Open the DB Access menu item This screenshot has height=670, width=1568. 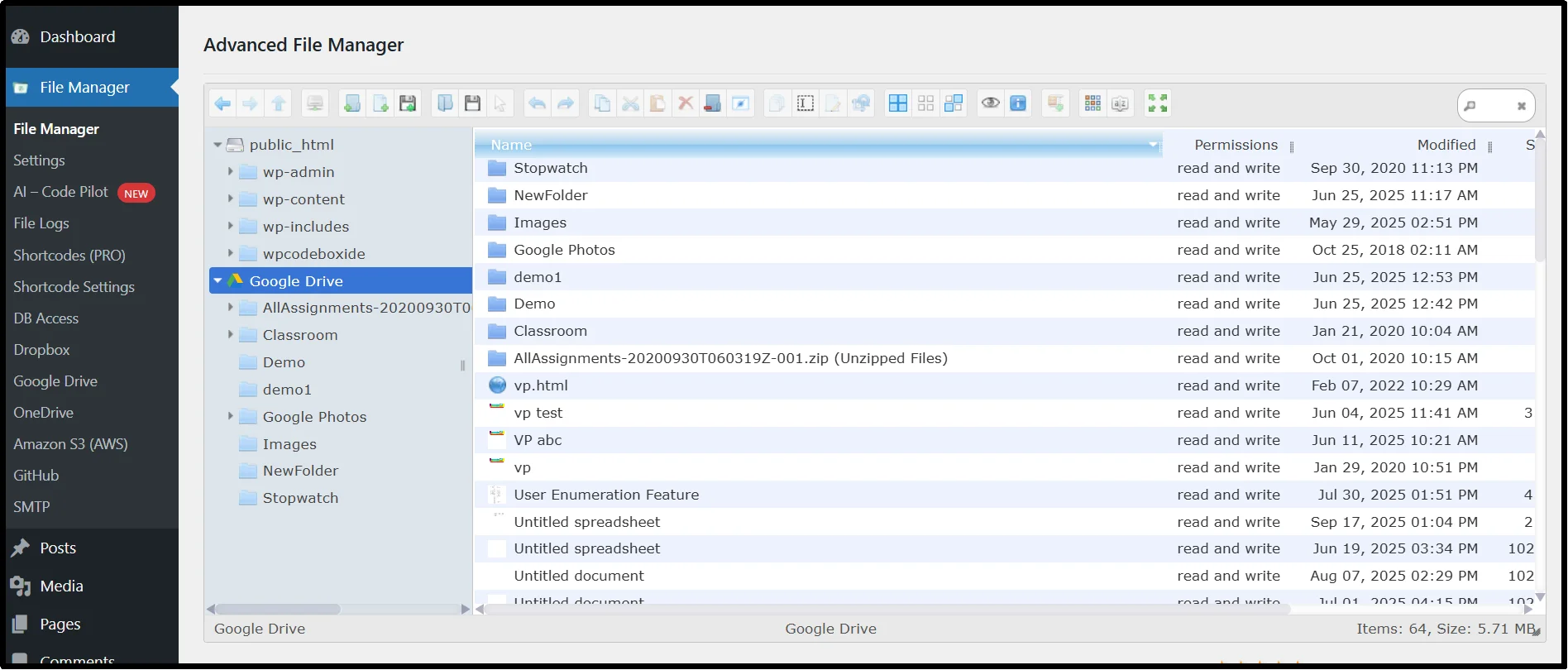pyautogui.click(x=46, y=318)
